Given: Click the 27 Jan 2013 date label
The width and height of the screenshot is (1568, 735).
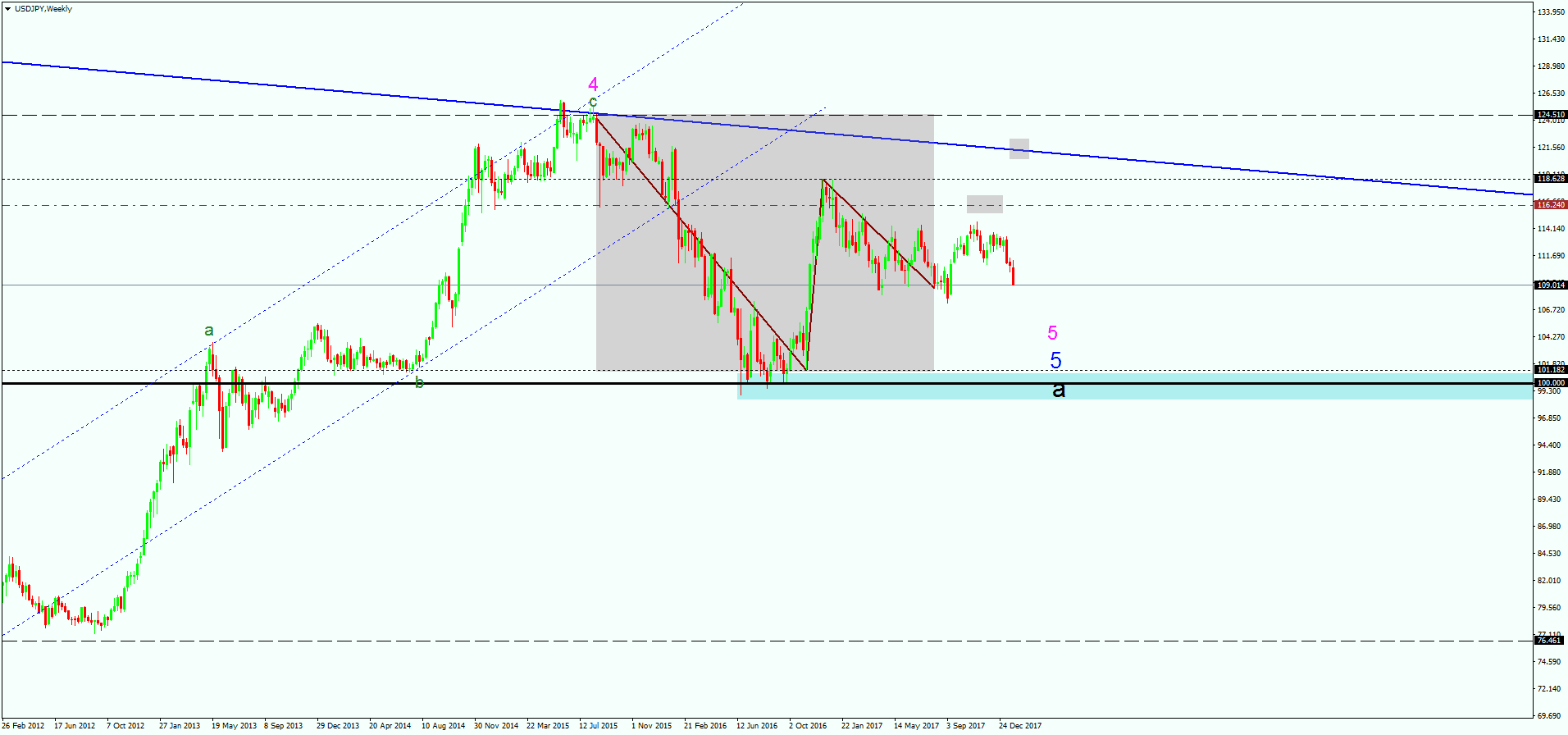Looking at the screenshot, I should (x=180, y=726).
